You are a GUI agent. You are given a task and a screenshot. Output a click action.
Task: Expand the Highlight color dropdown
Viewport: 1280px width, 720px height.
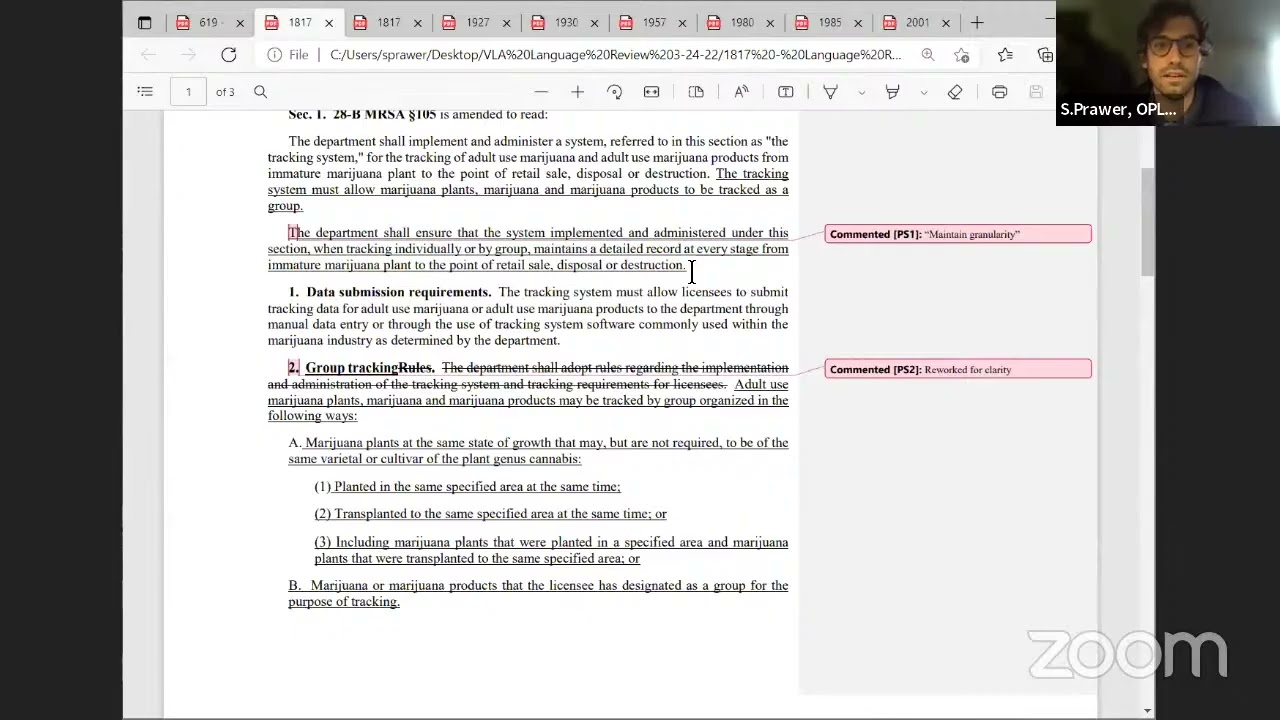click(x=923, y=92)
